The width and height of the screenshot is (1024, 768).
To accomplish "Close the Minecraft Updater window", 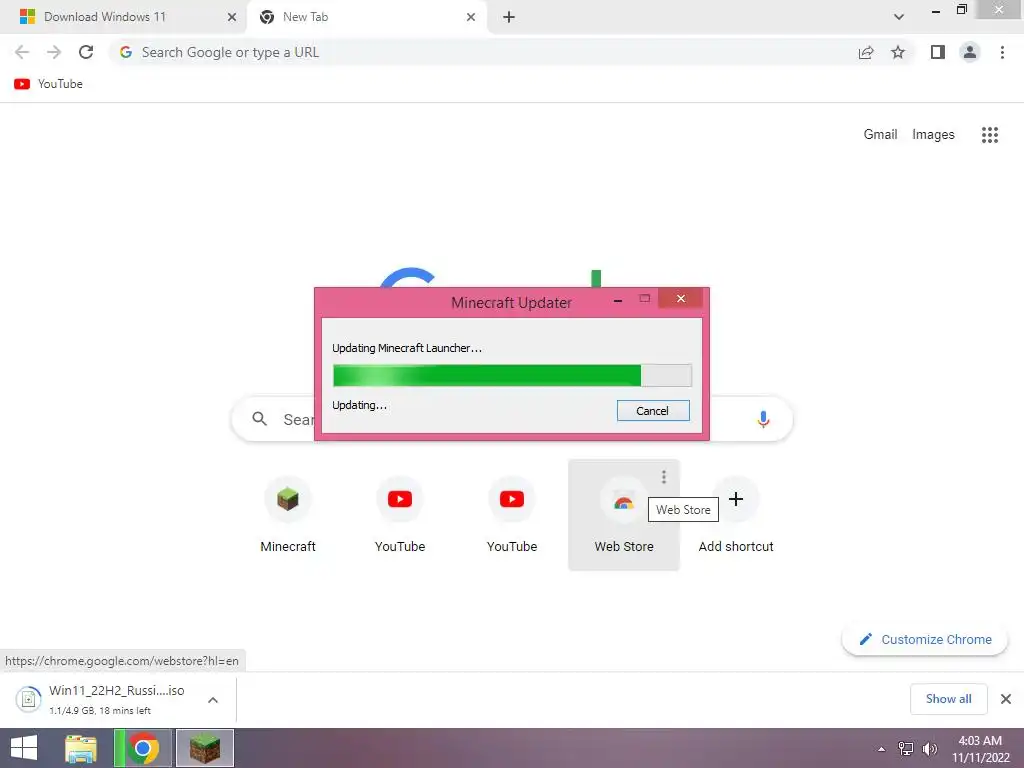I will (x=680, y=298).
